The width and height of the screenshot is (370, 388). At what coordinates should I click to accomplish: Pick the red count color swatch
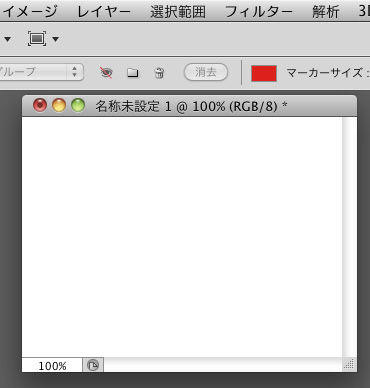click(264, 73)
